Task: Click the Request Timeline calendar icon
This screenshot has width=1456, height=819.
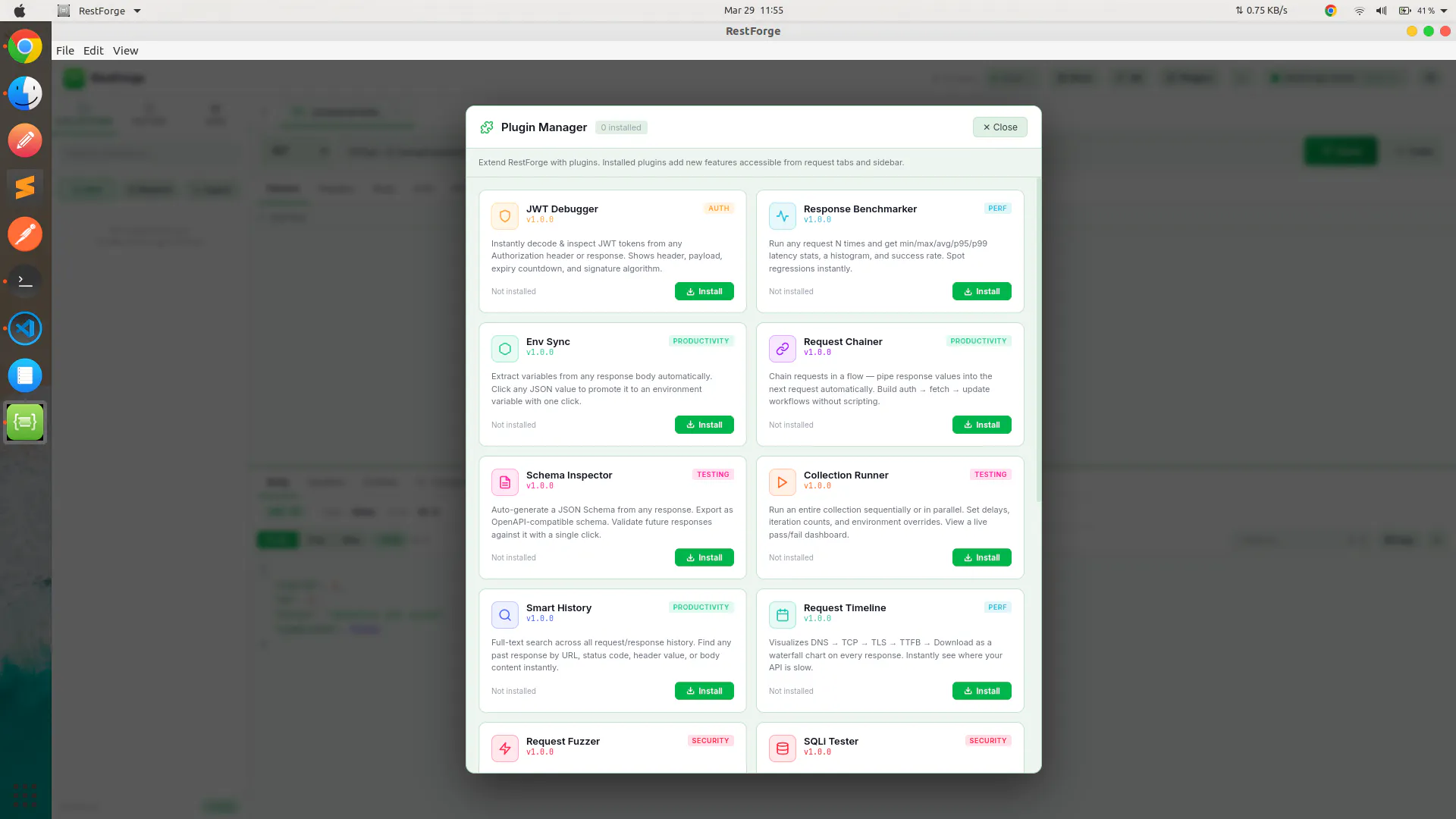Action: (x=783, y=615)
